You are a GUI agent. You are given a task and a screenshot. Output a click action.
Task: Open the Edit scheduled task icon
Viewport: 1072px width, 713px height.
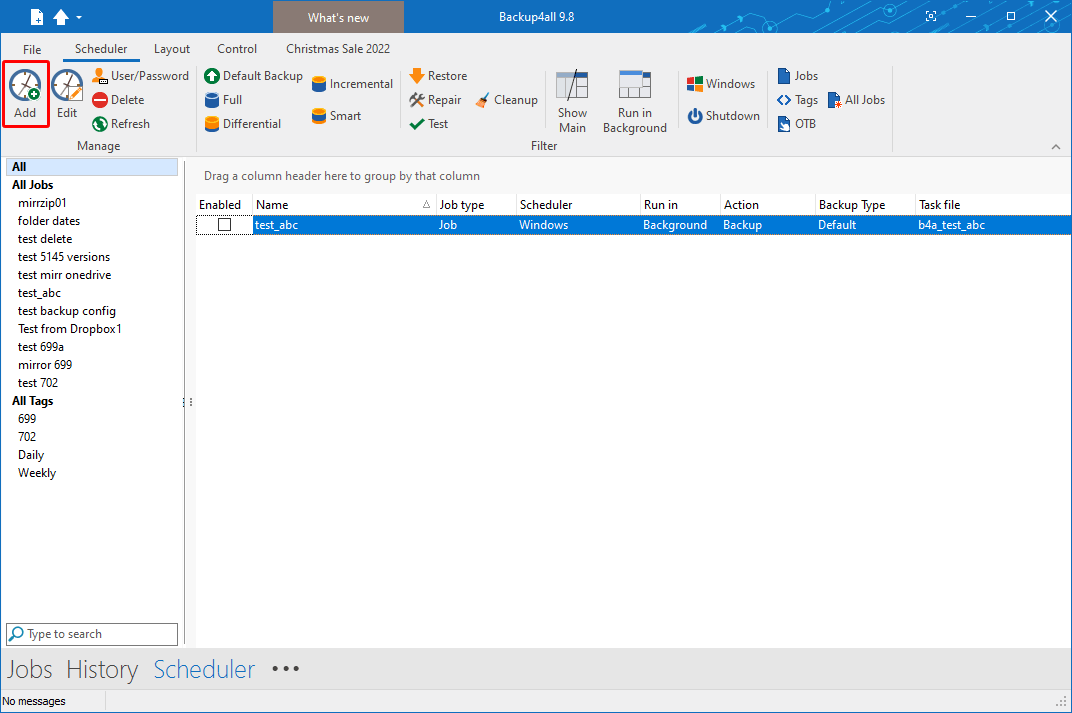66,93
